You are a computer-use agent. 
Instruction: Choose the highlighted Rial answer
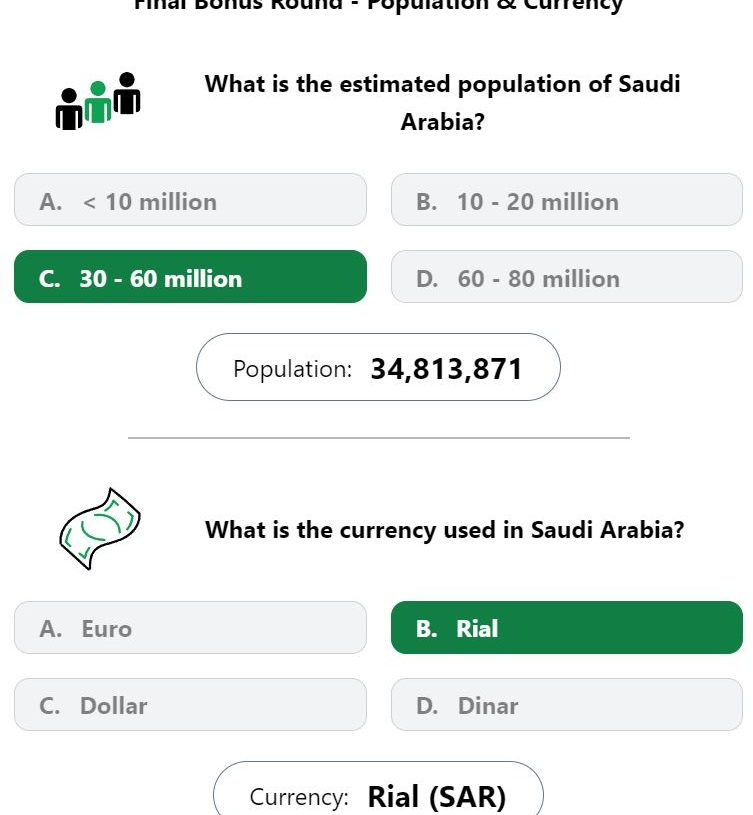click(x=566, y=628)
